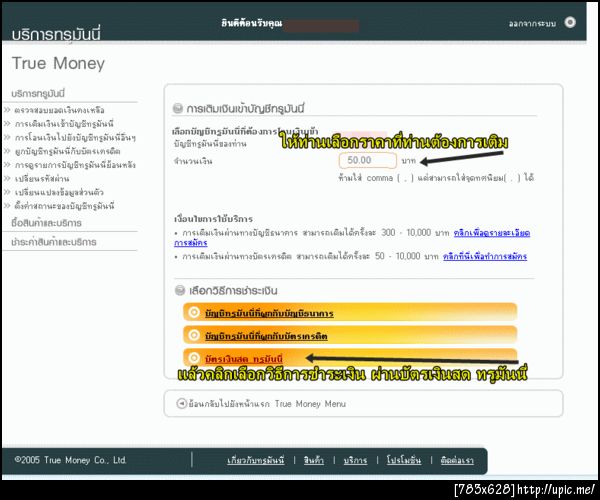Open credit card registration link คลิกที่นี่เพื่อทำการสมัคร
This screenshot has height=500, width=600.
pos(485,256)
